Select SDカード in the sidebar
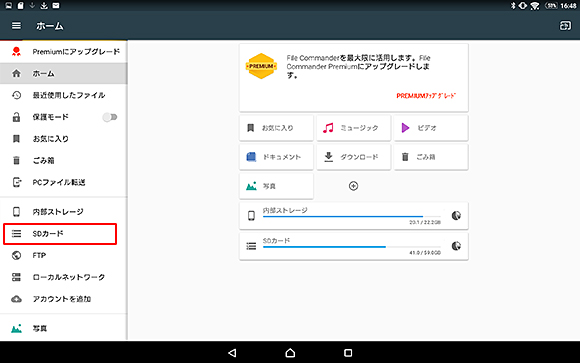The height and width of the screenshot is (363, 580). coord(60,233)
